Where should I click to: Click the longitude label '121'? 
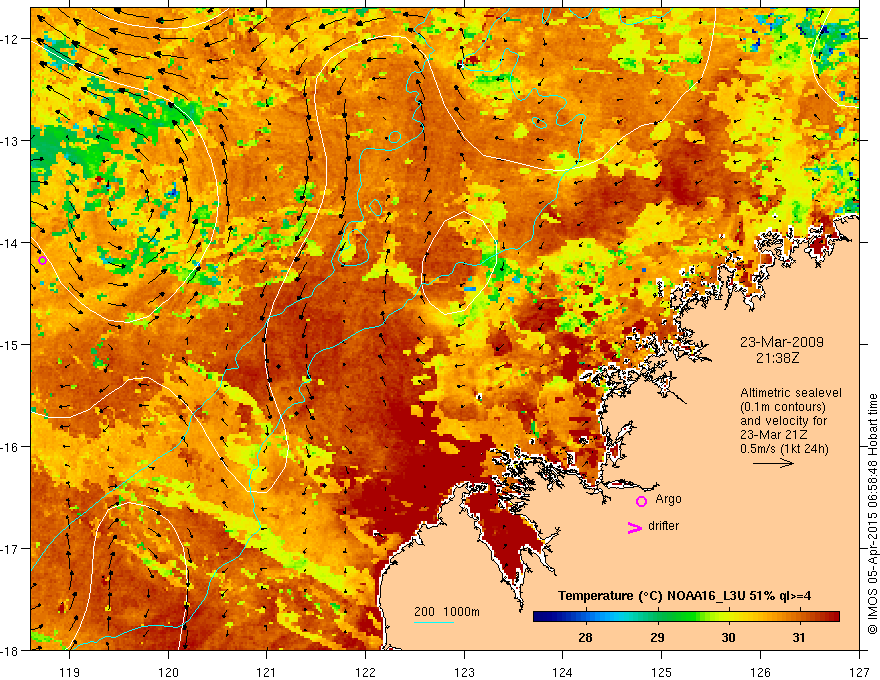click(x=267, y=672)
